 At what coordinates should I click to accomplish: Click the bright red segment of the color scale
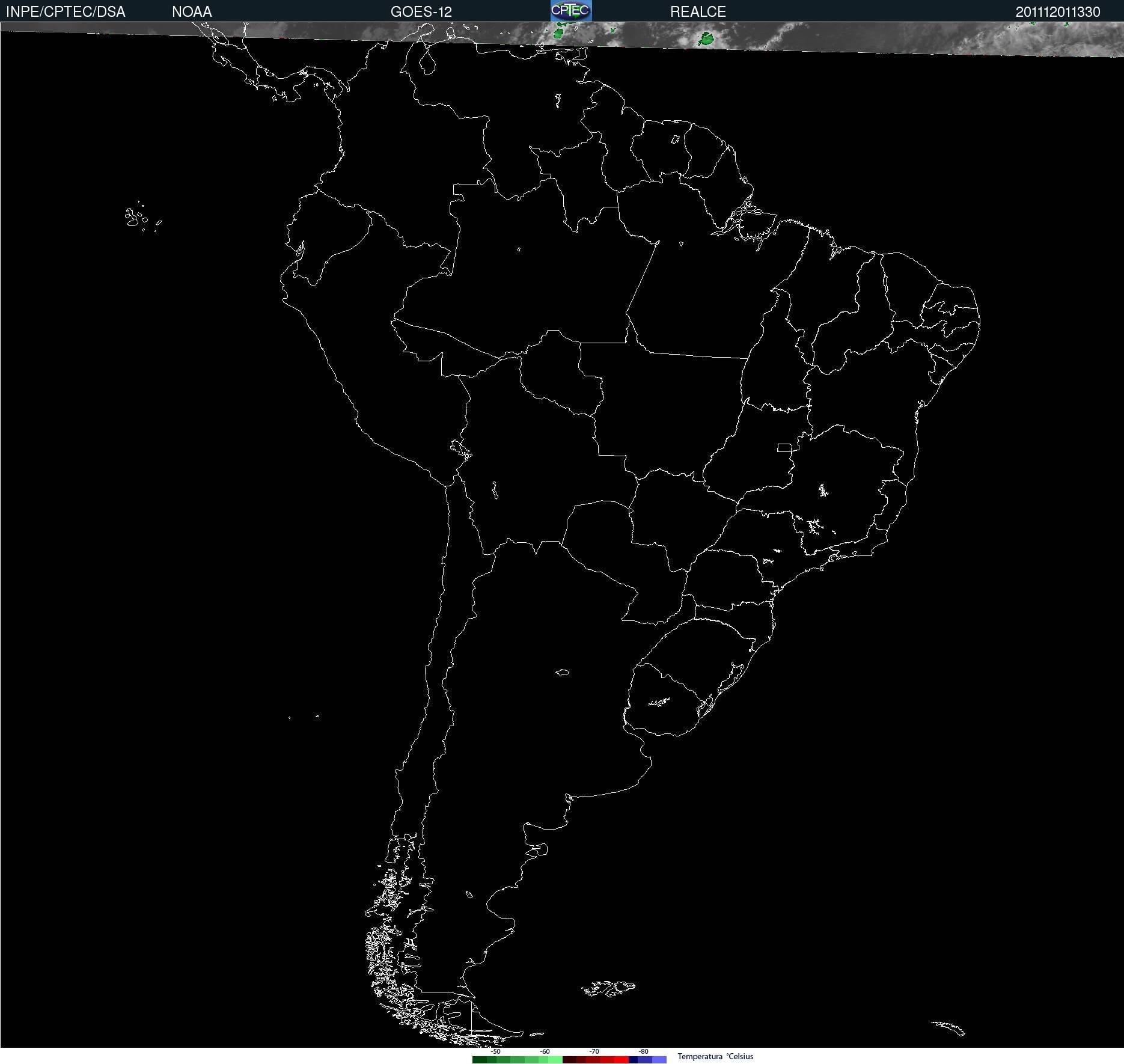[x=622, y=1060]
